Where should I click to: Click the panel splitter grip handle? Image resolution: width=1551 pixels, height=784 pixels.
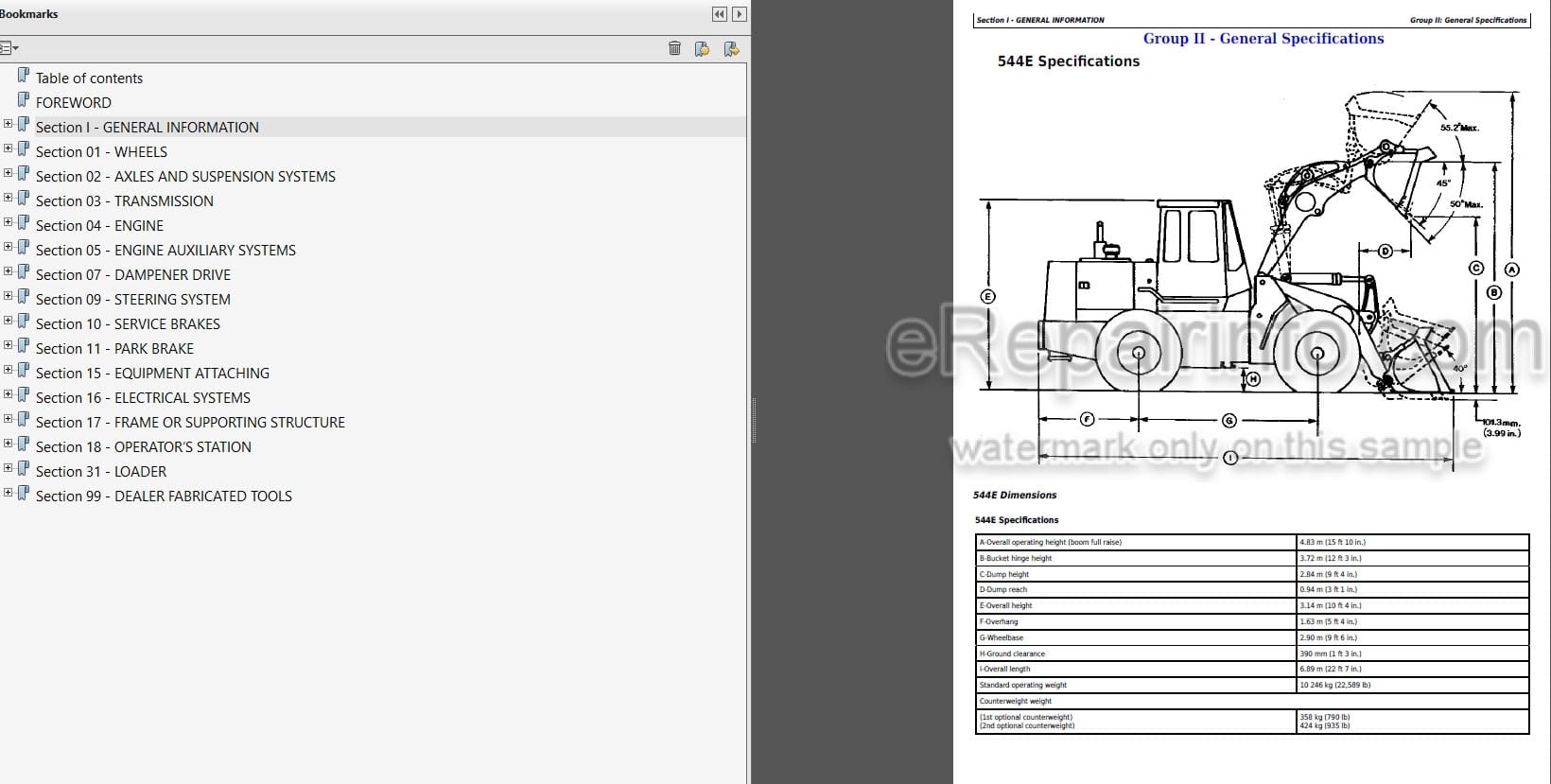pyautogui.click(x=754, y=421)
